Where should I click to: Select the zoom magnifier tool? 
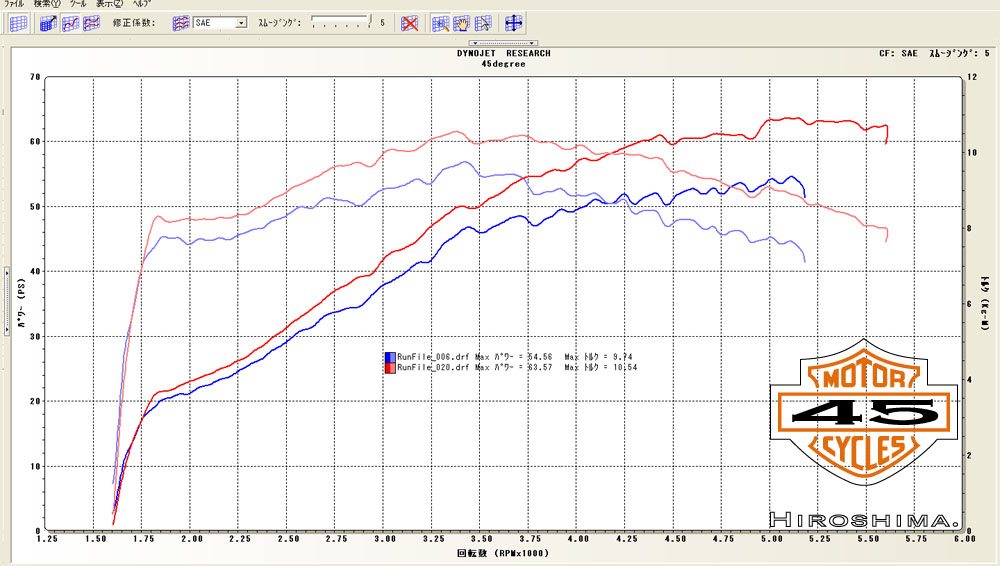point(441,22)
